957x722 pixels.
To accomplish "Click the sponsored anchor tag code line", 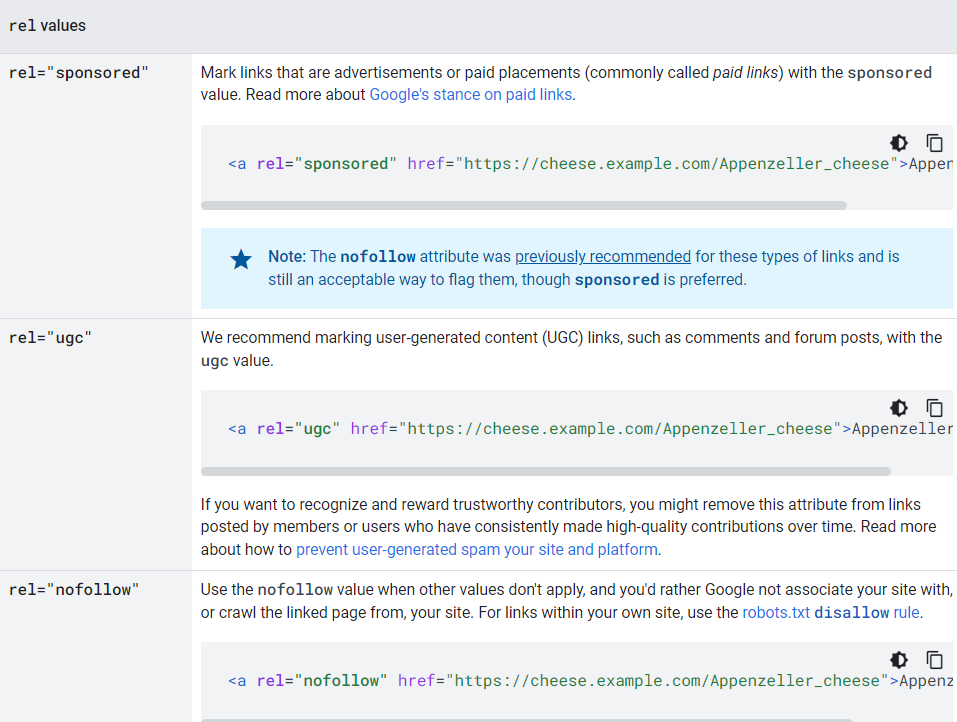I will click(x=590, y=164).
